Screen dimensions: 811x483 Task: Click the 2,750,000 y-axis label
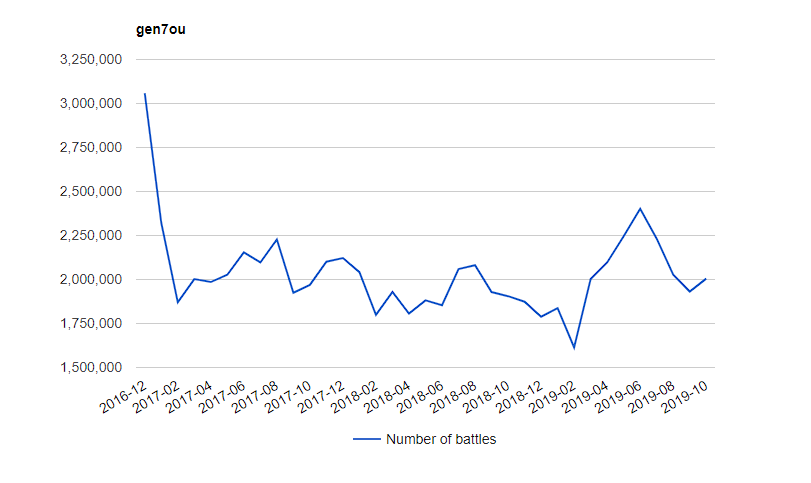[91, 148]
